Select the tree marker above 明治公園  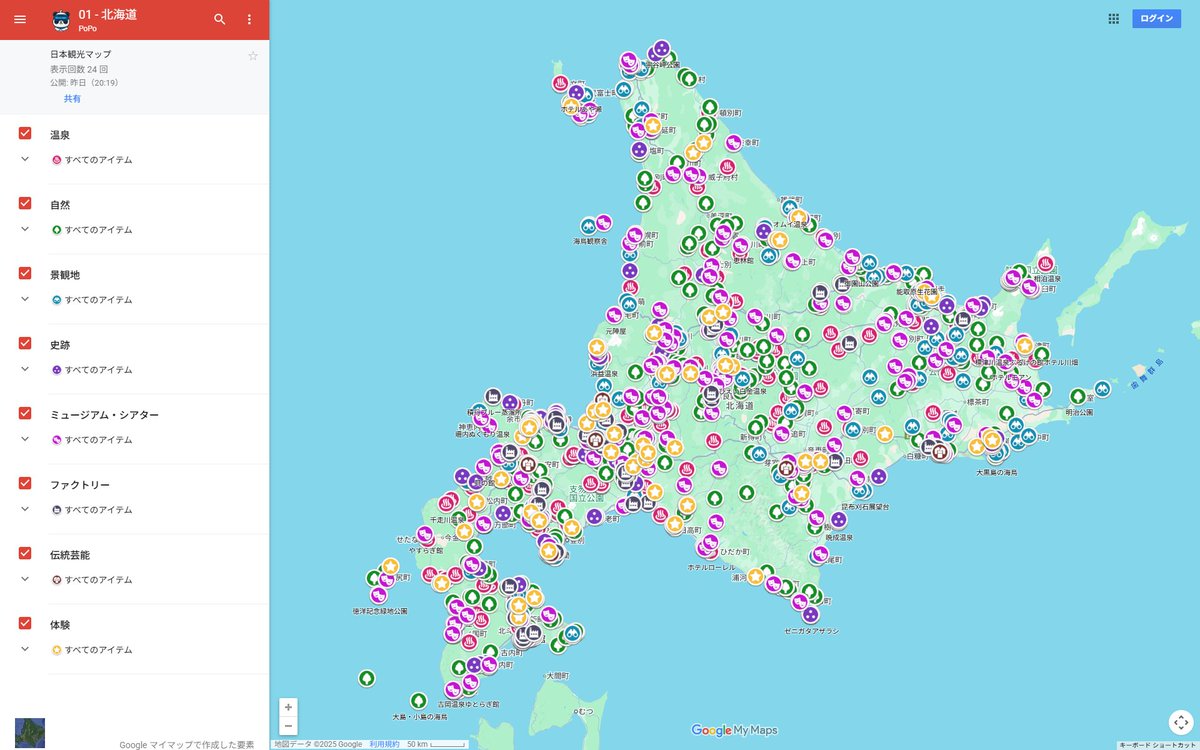[1077, 397]
